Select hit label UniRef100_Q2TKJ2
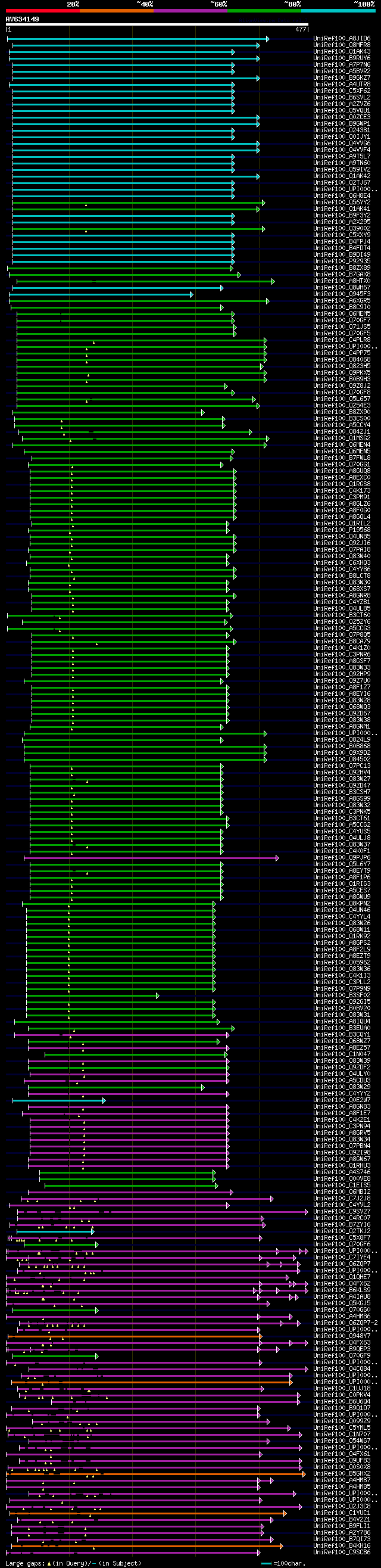 tap(342, 1231)
